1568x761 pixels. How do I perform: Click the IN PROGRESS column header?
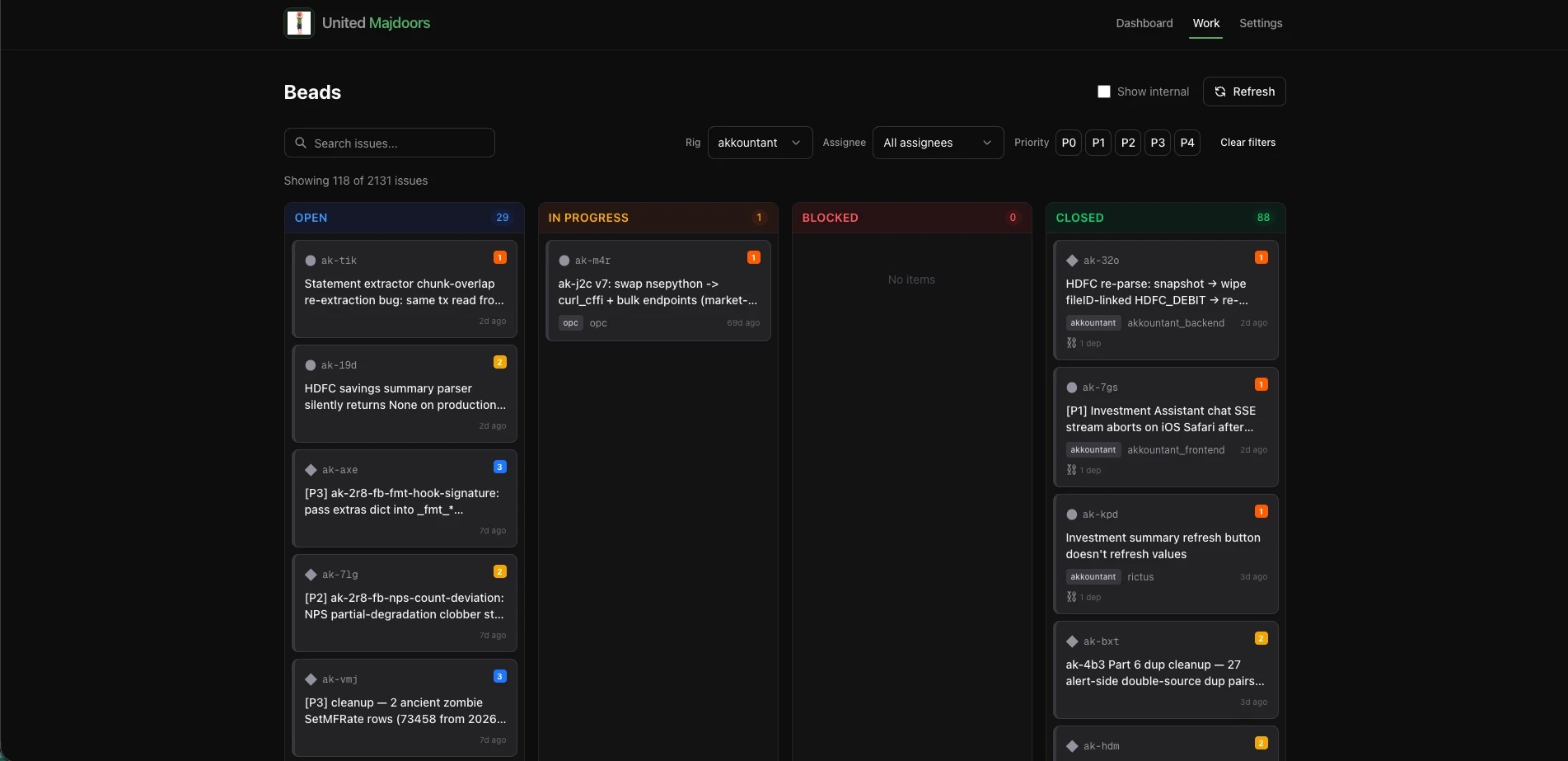(658, 218)
